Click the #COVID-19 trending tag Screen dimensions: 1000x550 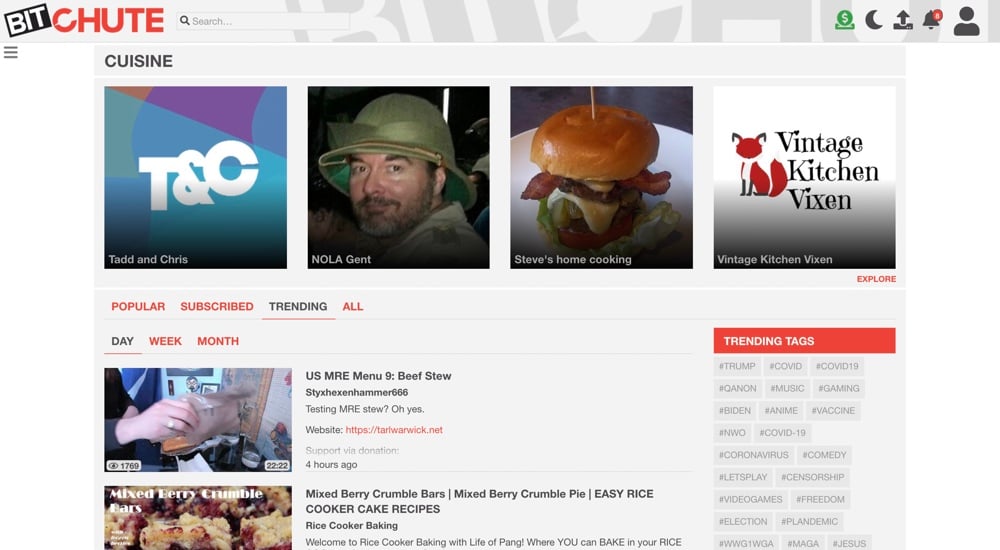pos(783,433)
